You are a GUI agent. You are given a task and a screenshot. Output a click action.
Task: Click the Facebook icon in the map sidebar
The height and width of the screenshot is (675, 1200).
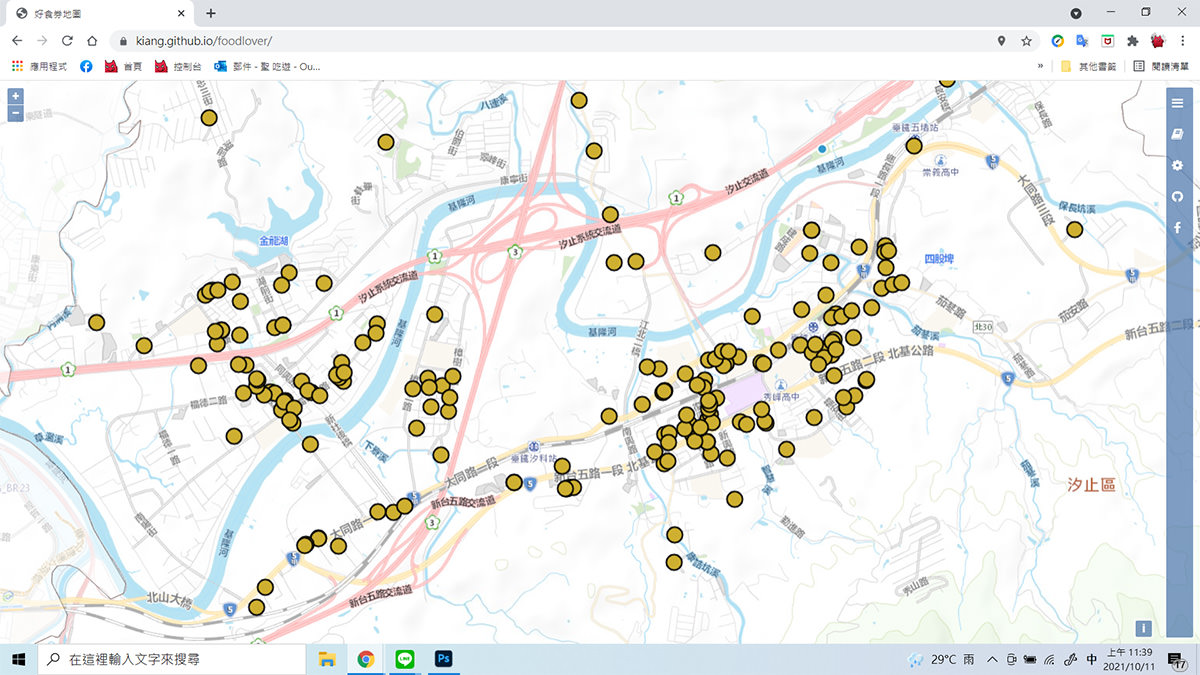click(x=1177, y=228)
